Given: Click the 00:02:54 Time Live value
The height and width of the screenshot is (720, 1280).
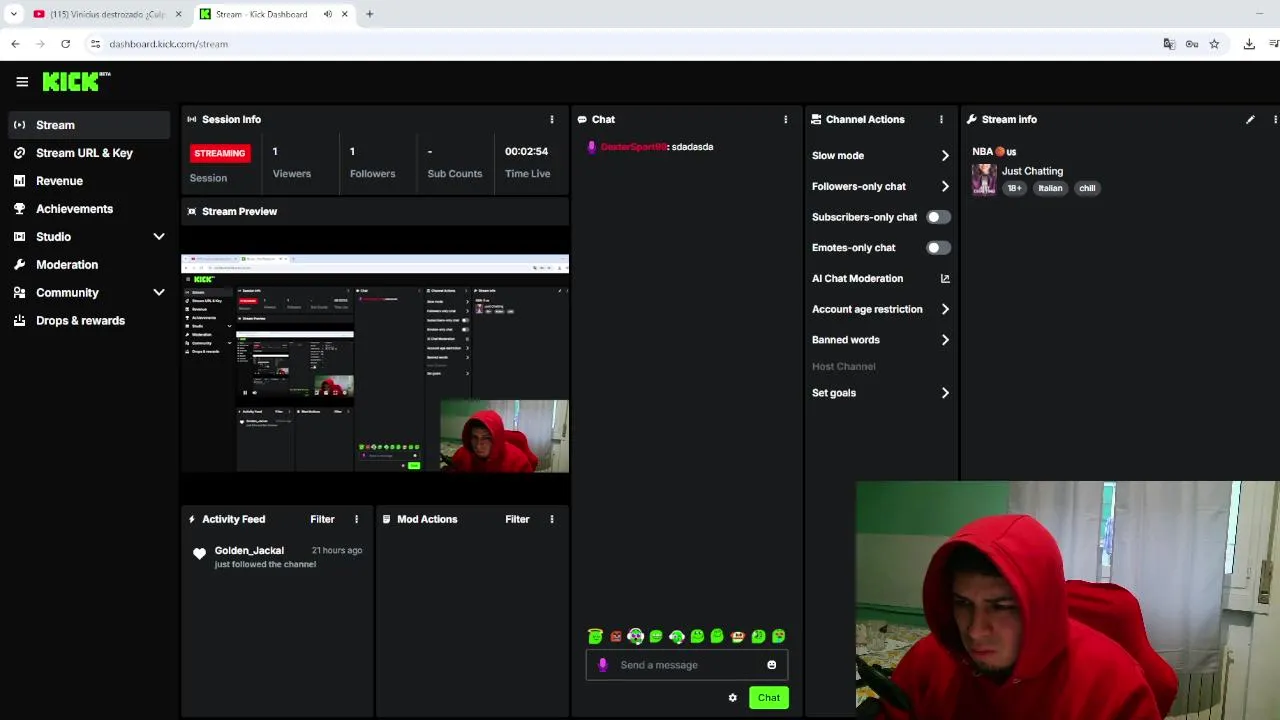Looking at the screenshot, I should tap(526, 152).
